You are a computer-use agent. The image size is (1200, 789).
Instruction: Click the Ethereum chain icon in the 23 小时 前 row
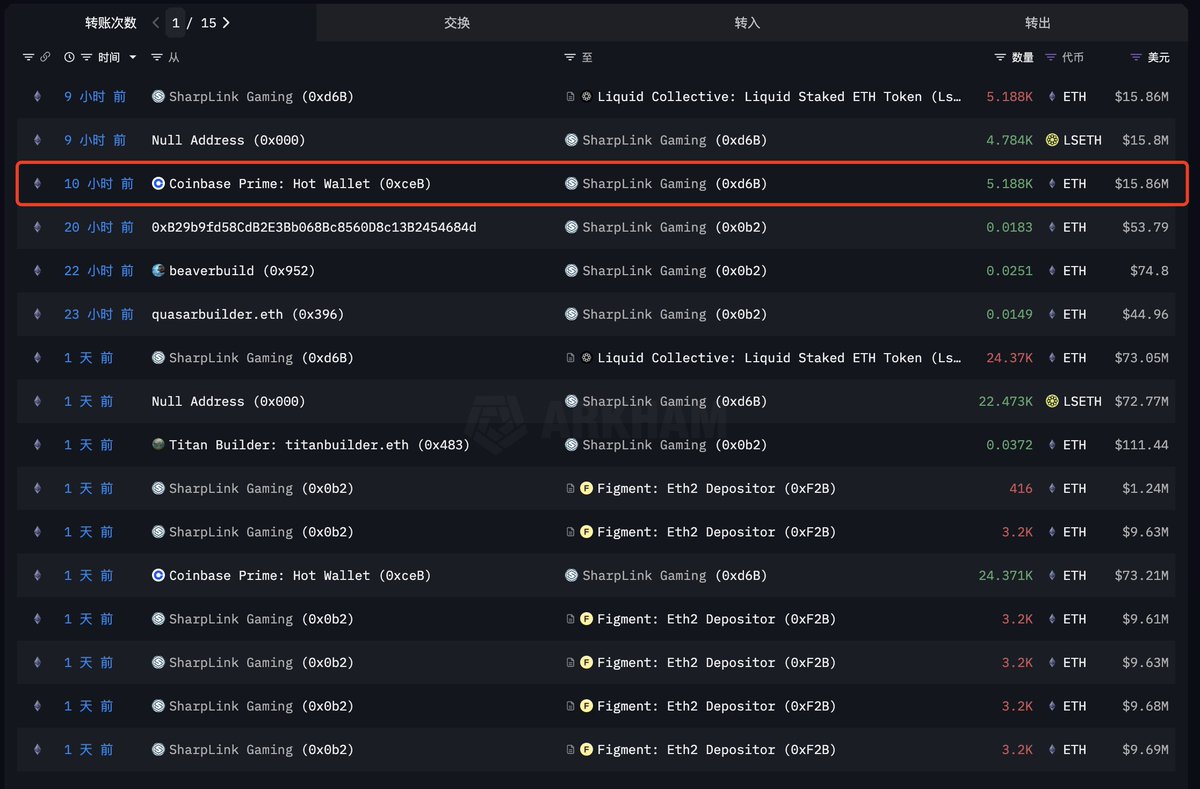pyautogui.click(x=38, y=314)
